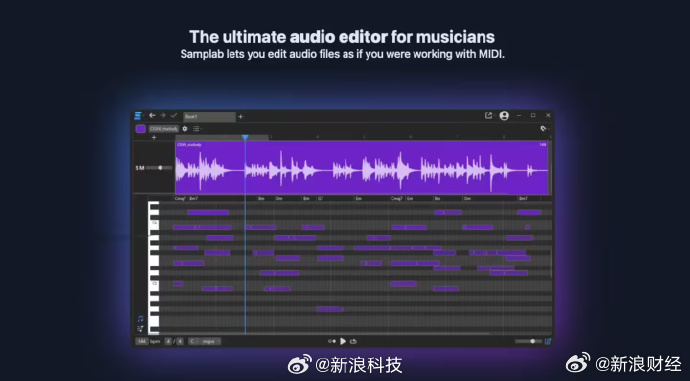
Task: Click the first Bm7 chord label
Action: pyautogui.click(x=193, y=199)
